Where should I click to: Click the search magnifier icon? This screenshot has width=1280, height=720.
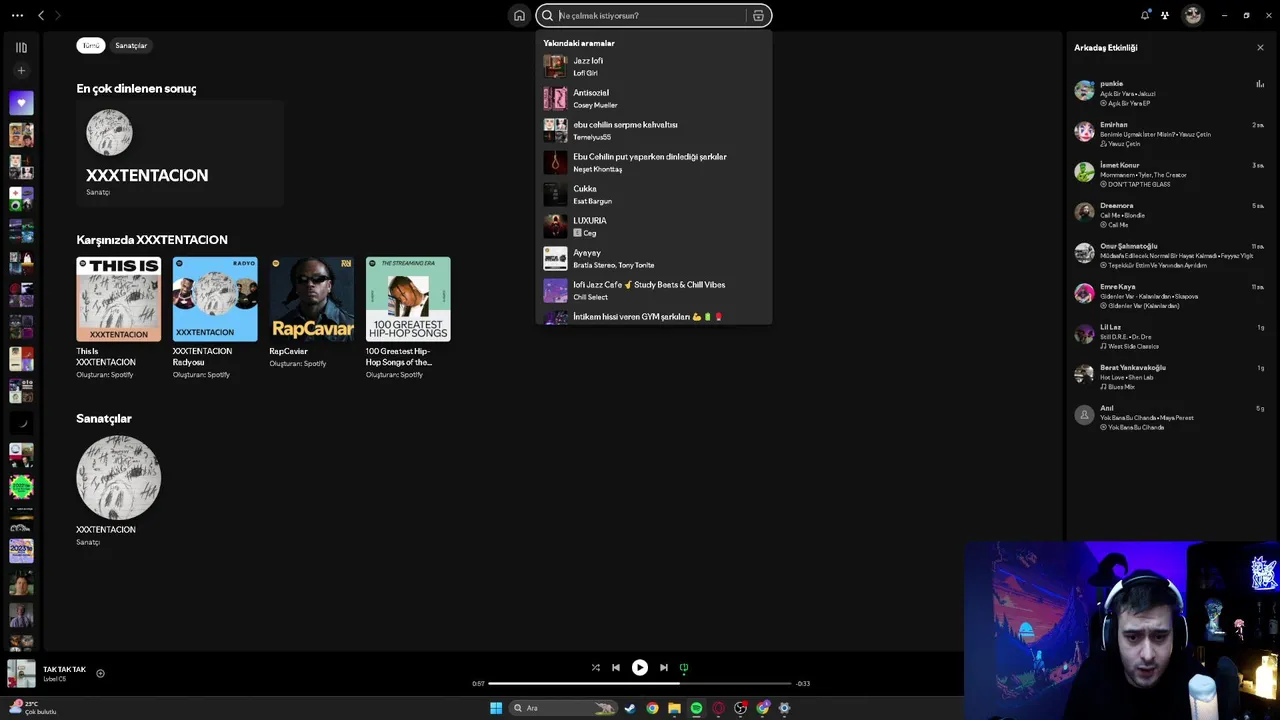click(547, 15)
